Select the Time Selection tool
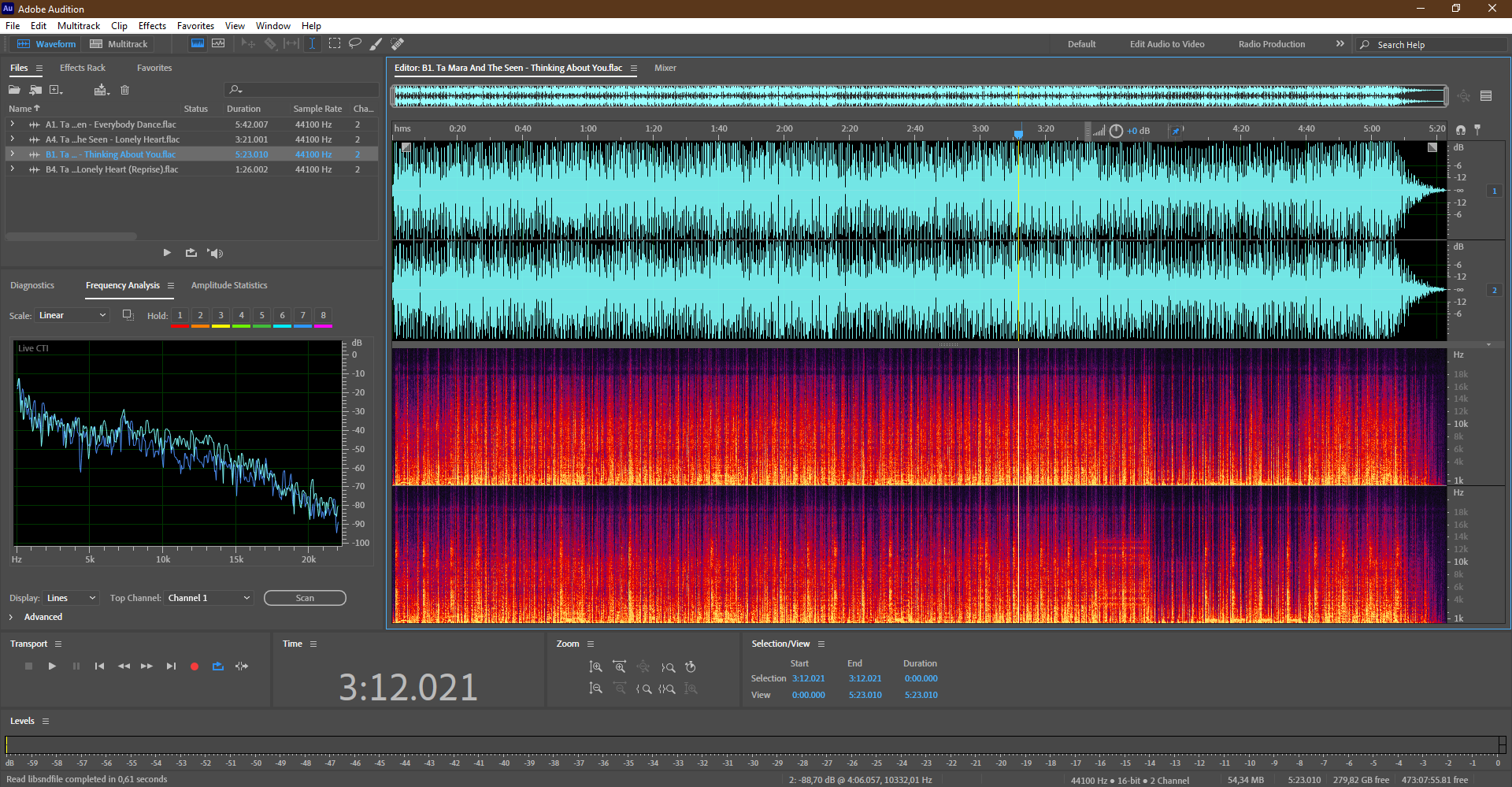The width and height of the screenshot is (1512, 787). click(x=312, y=44)
